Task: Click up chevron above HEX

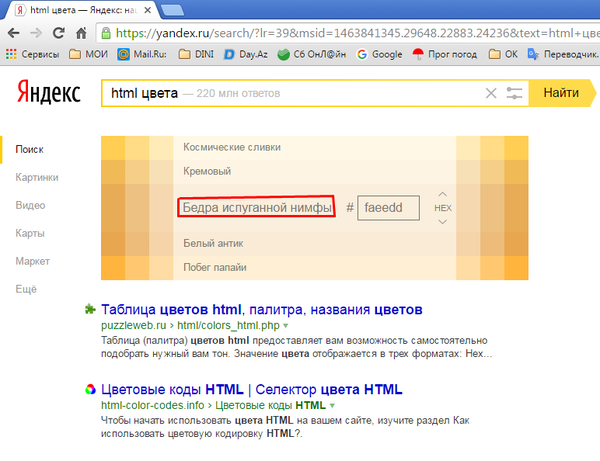Action: [443, 194]
